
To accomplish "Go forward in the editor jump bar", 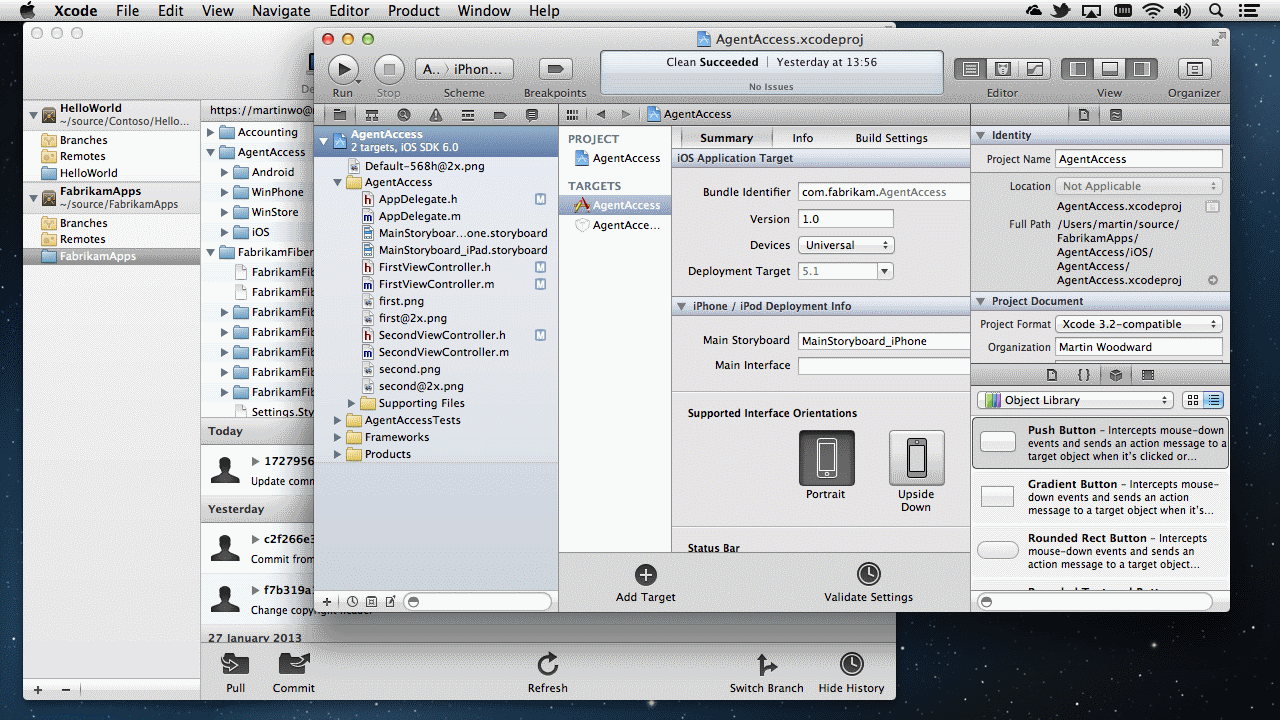I will pos(626,115).
